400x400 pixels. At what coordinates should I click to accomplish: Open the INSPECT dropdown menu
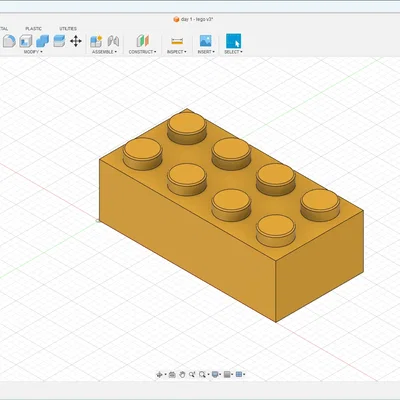(177, 52)
